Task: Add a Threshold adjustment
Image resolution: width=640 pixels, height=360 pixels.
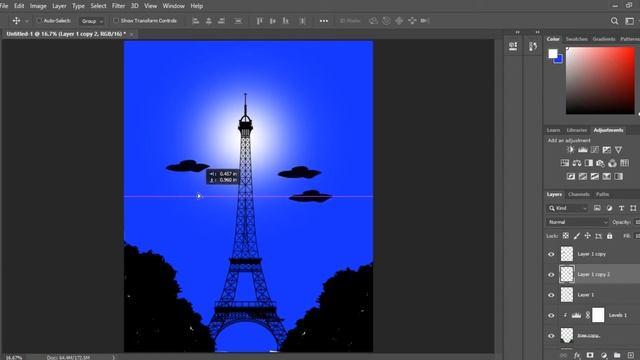Action: tap(595, 176)
